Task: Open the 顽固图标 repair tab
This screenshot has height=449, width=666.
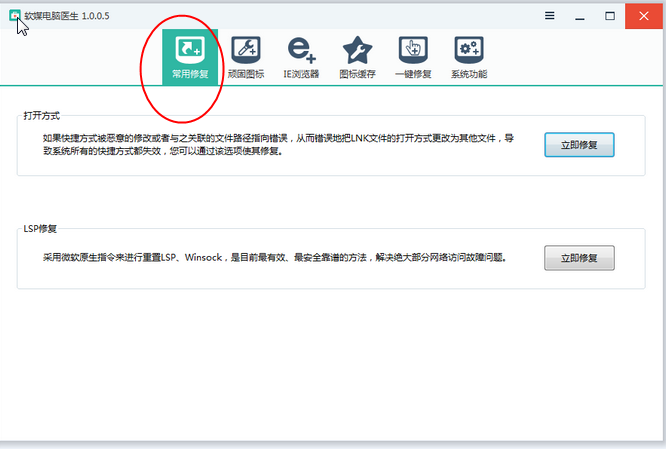Action: click(x=246, y=57)
